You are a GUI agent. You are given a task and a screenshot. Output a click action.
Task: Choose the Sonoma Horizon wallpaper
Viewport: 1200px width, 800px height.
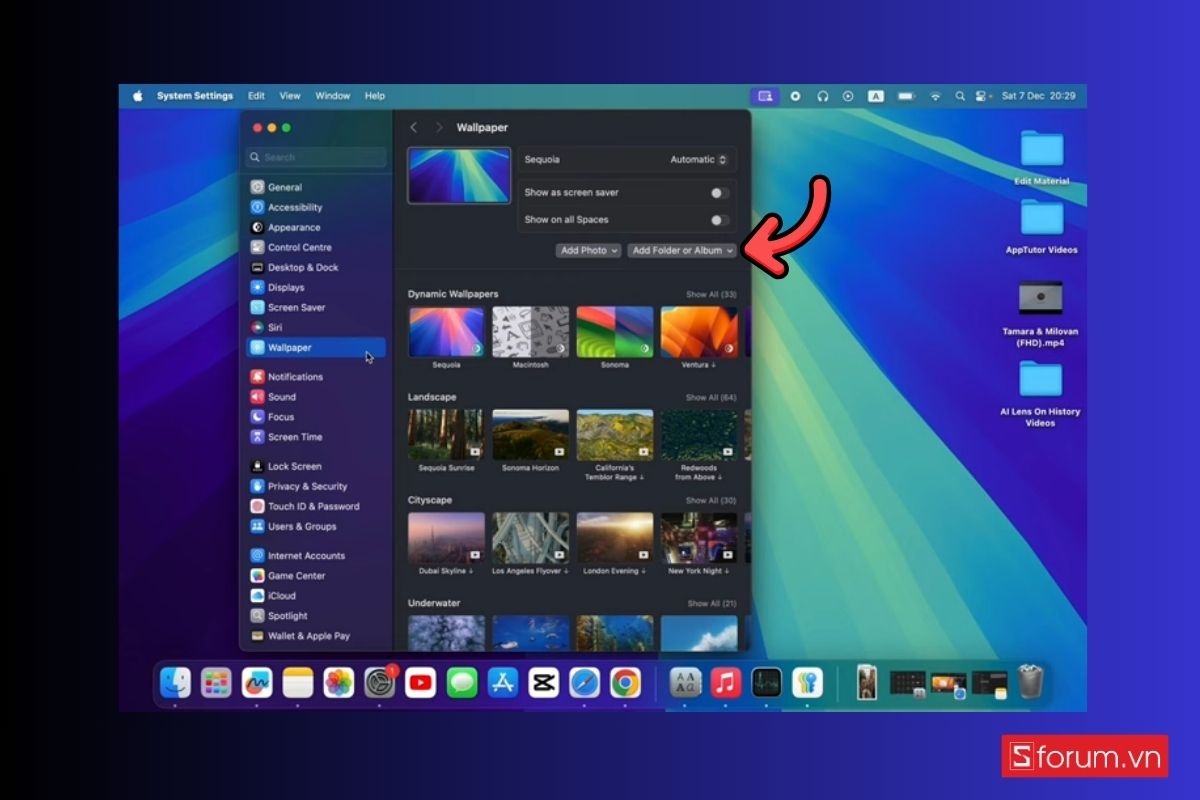(x=530, y=435)
